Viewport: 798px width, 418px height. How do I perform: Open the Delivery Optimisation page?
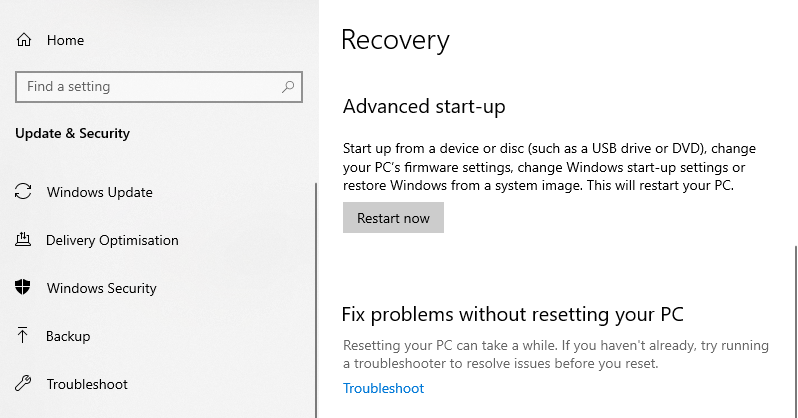pyautogui.click(x=112, y=240)
